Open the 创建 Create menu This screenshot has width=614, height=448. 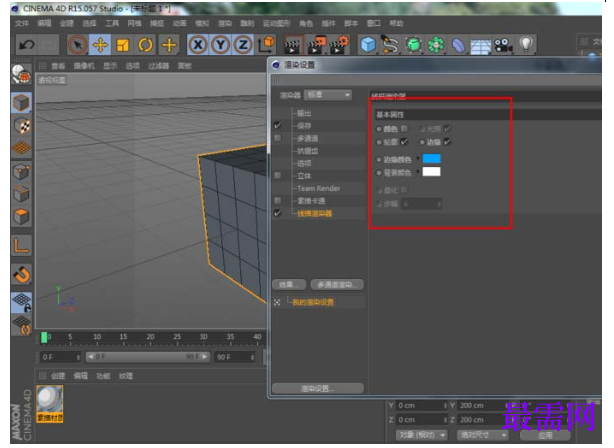pyautogui.click(x=67, y=23)
